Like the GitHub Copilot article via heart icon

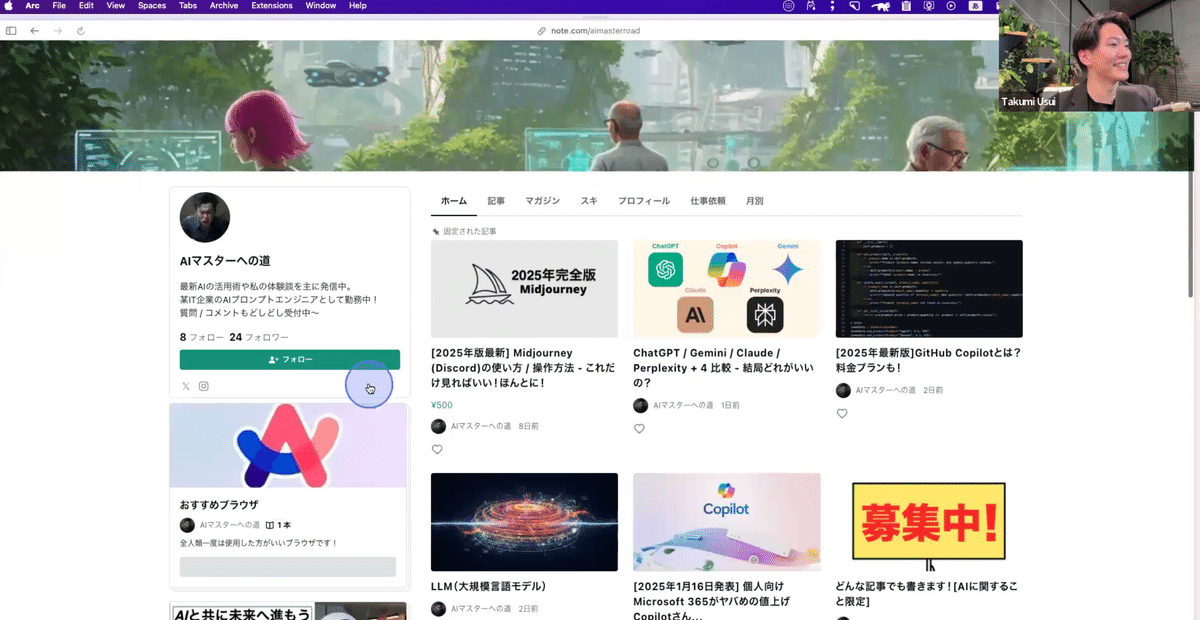click(842, 413)
